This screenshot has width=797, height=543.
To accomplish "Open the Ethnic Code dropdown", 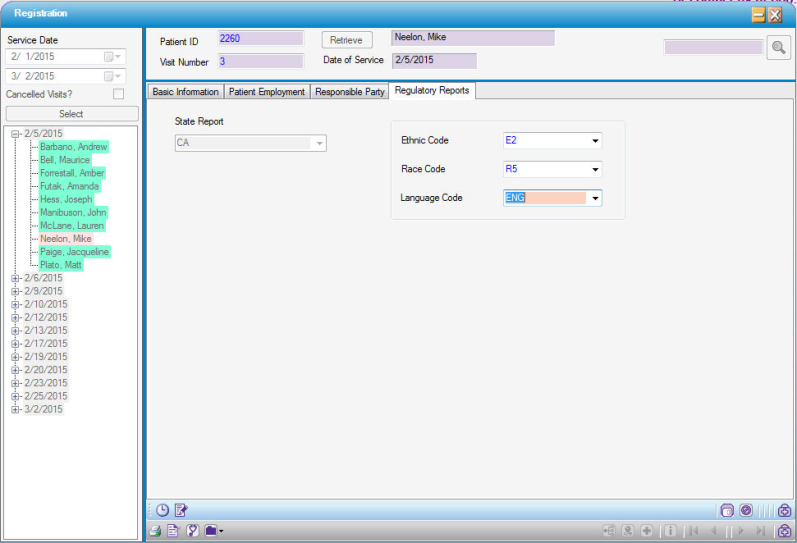I will (x=595, y=141).
